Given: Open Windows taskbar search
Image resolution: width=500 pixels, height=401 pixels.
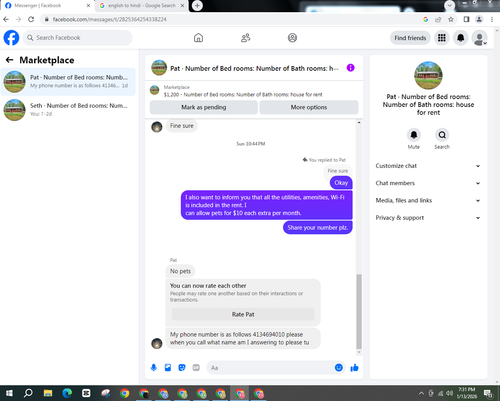Looking at the screenshot, I should (28, 393).
